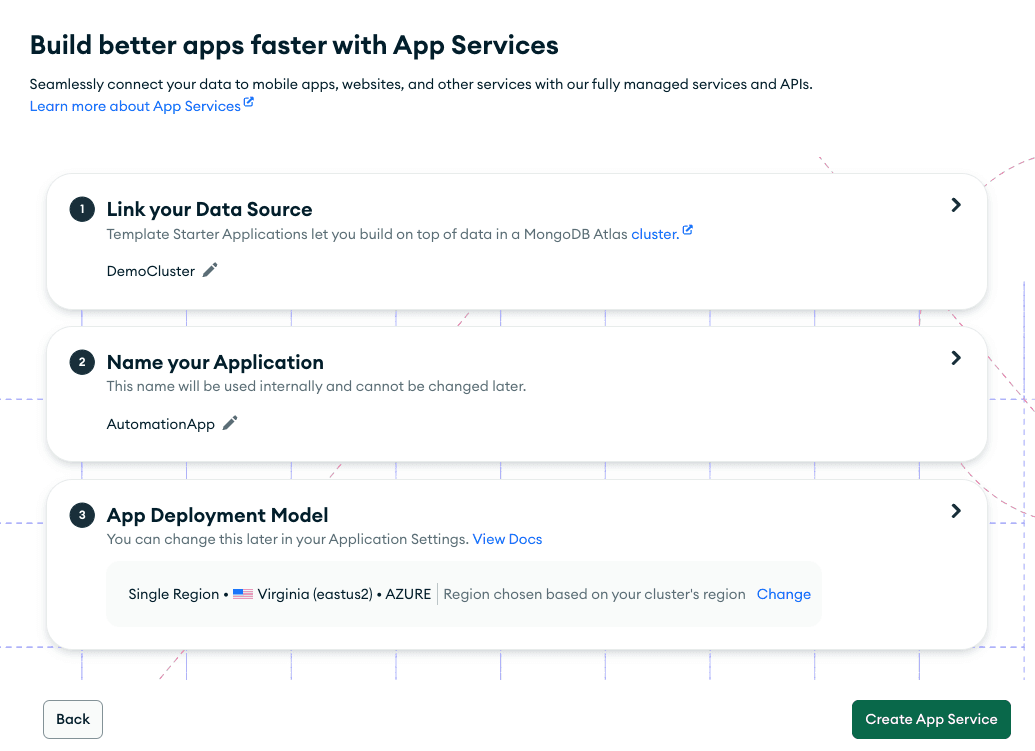
Task: Open the external link icon beside cluster
Action: pos(687,229)
